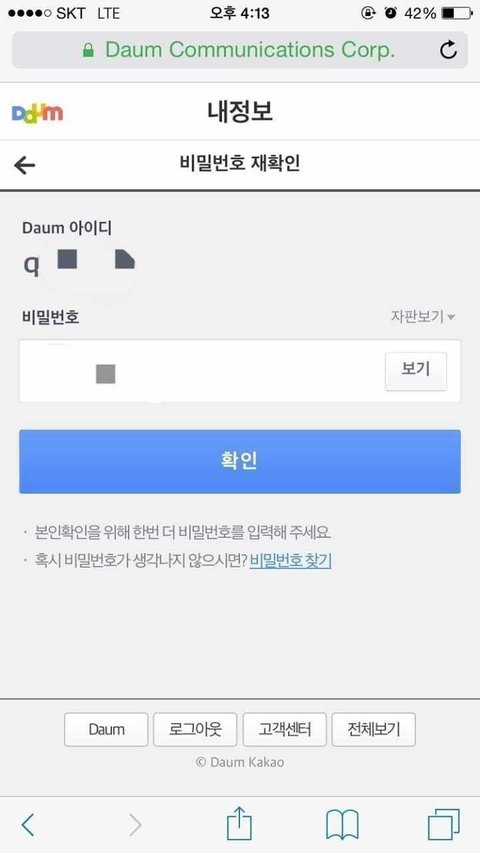Reload the page with refresh icon
Viewport: 480px width, 853px height.
click(448, 50)
